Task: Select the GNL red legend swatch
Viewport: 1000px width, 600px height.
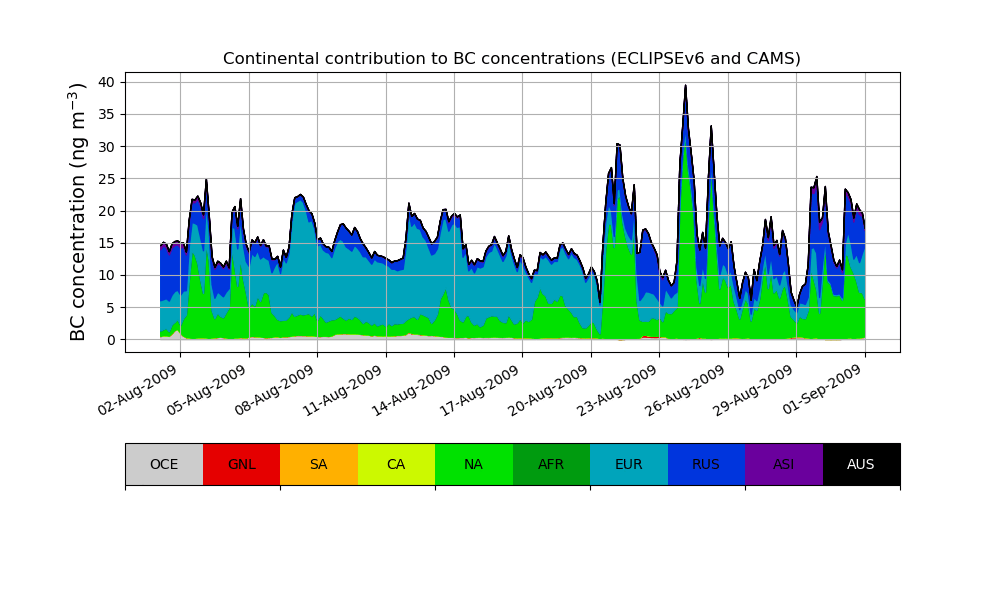Action: click(241, 464)
